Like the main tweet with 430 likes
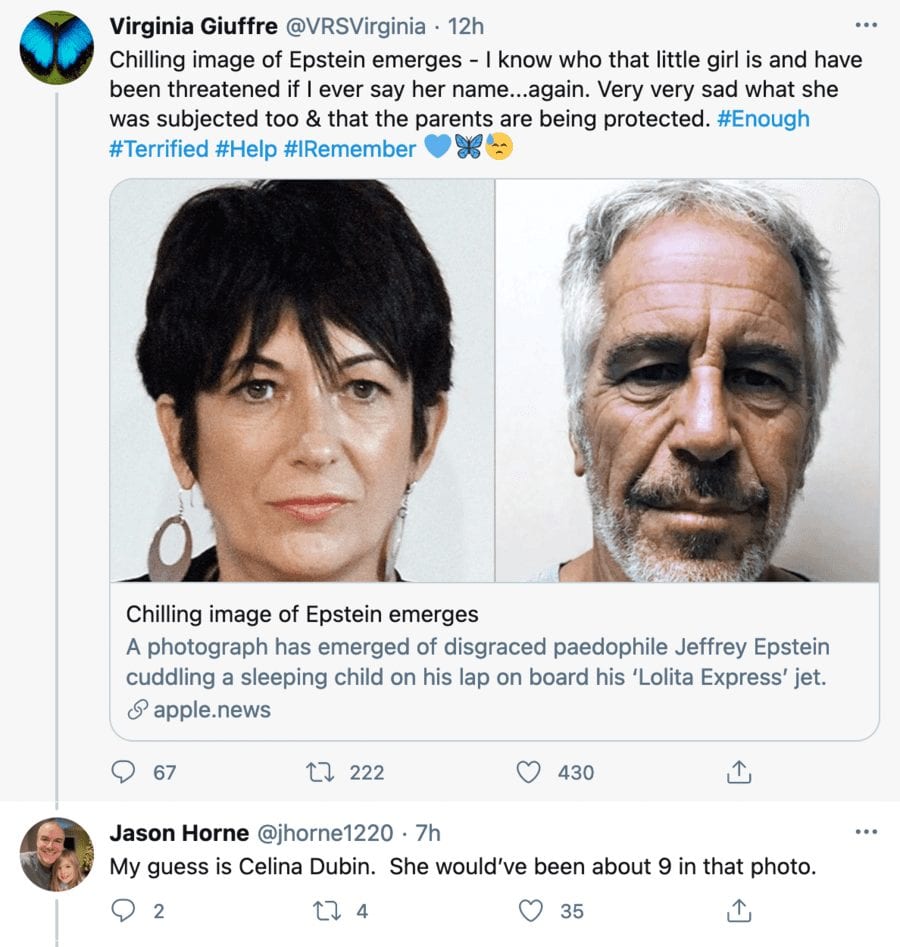The image size is (900, 947). 532,772
